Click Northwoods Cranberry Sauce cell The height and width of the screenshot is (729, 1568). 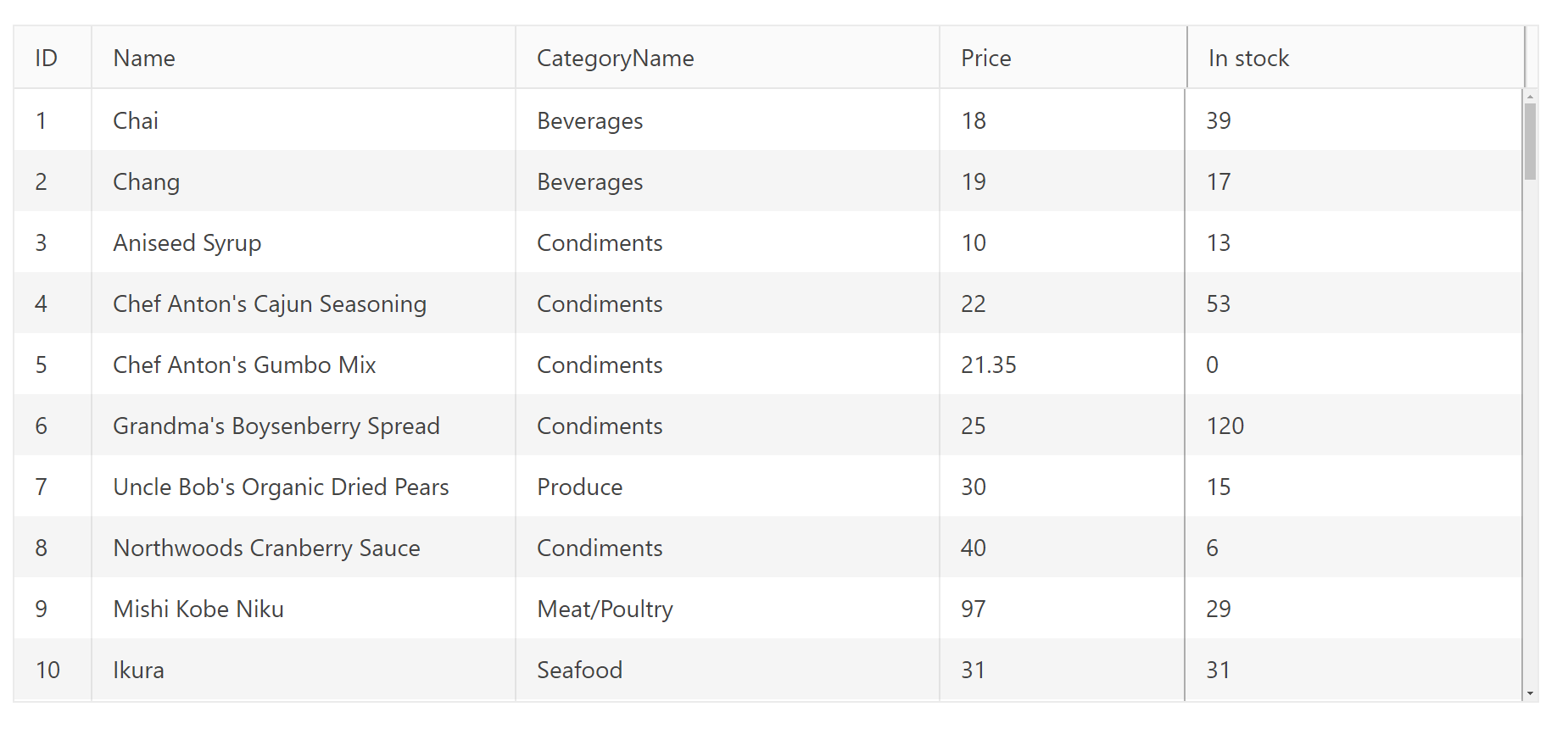click(266, 548)
